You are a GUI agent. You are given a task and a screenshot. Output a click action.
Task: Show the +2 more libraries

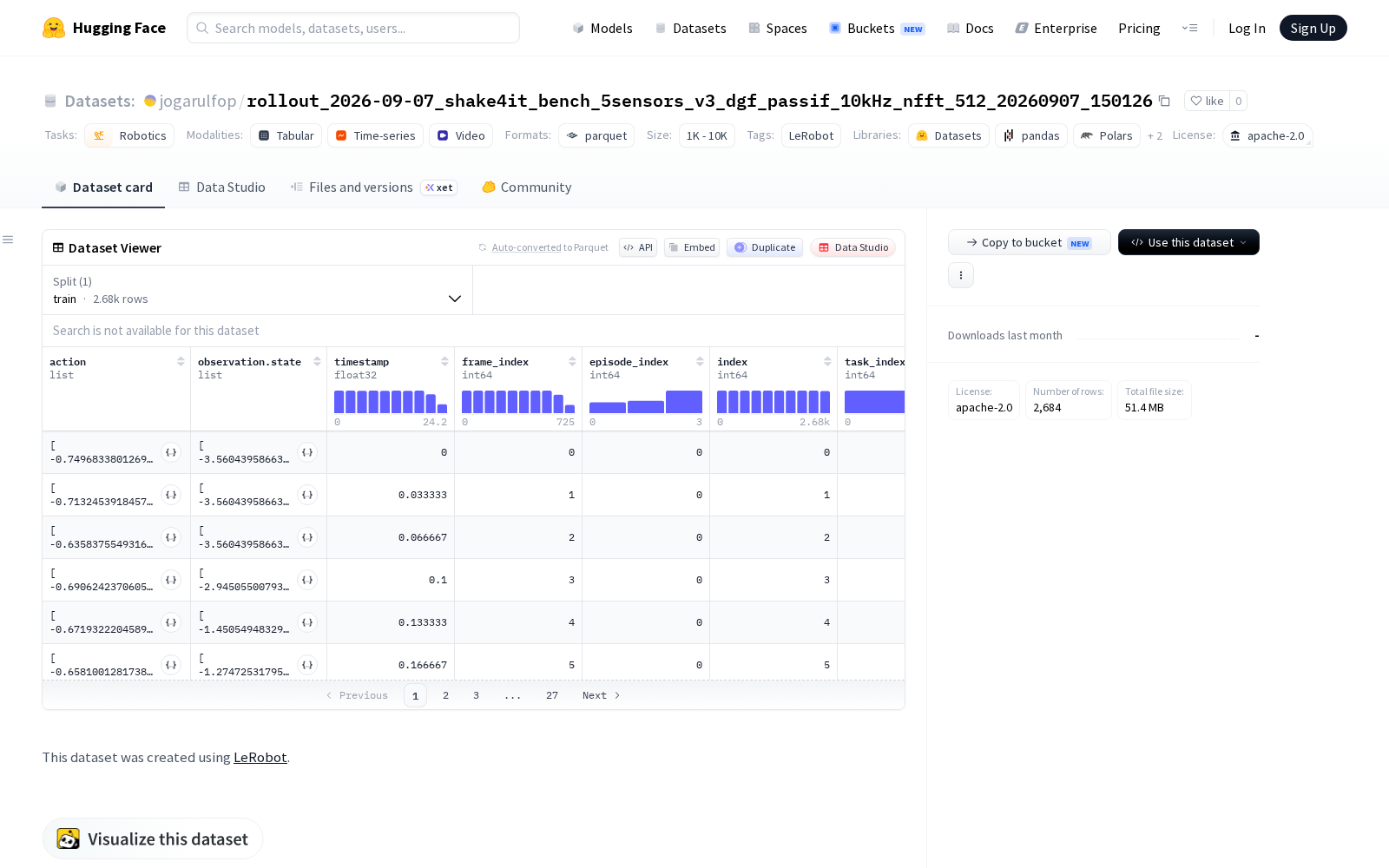pos(1155,136)
